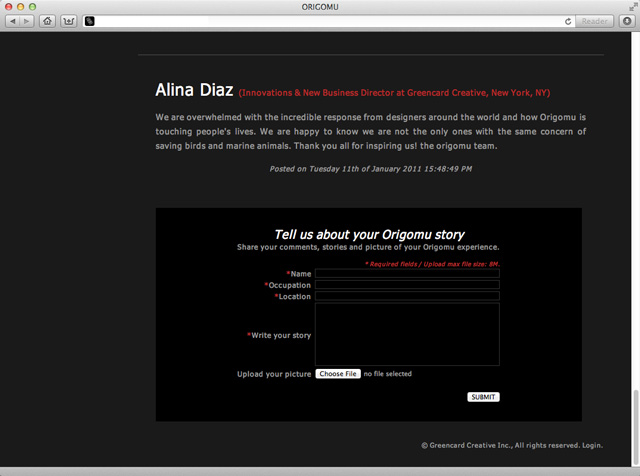This screenshot has height=476, width=640.
Task: Click the 'Tell us about your Origomu story' heading
Action: 369,235
